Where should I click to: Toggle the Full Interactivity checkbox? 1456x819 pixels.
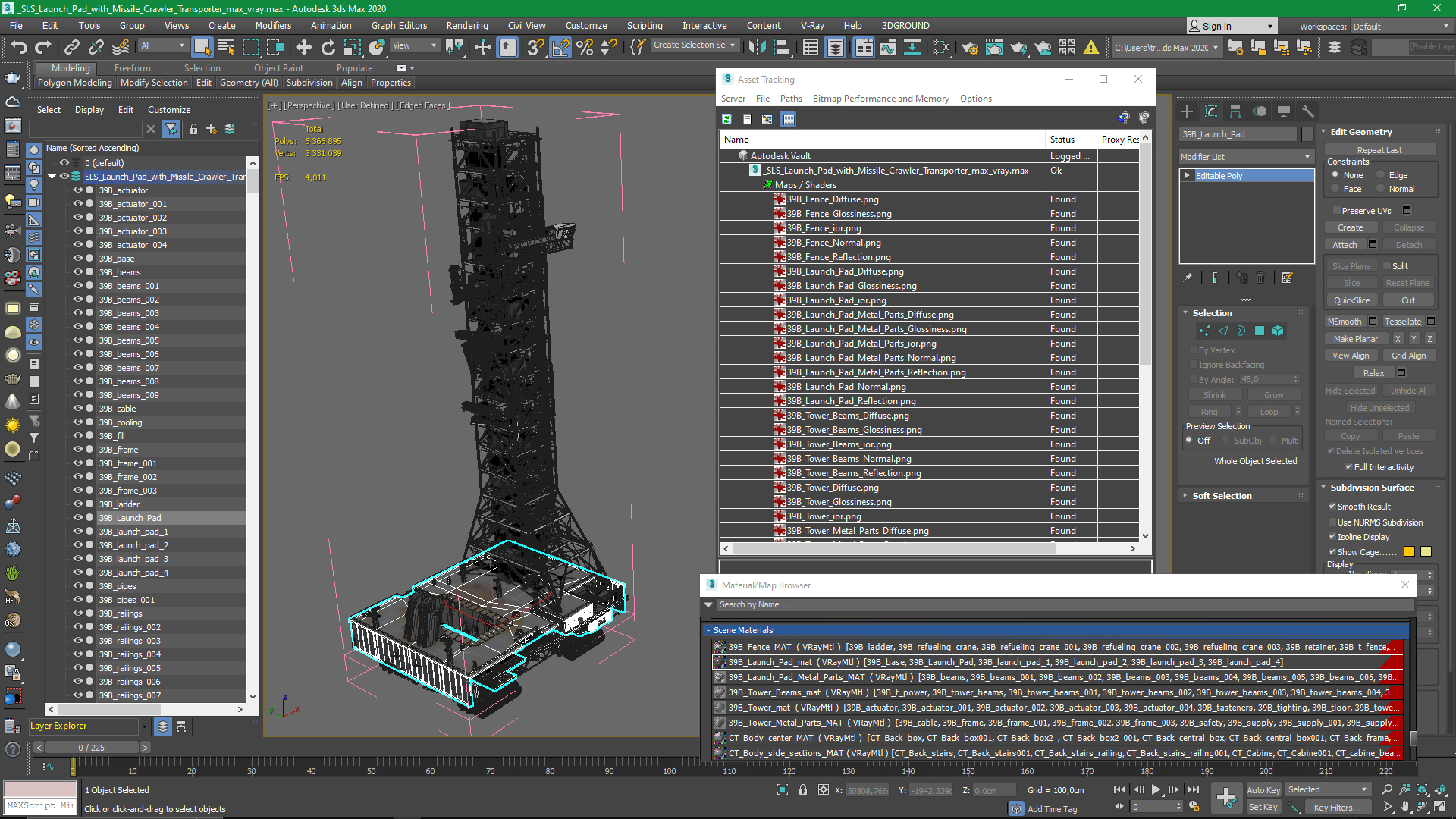pos(1349,467)
